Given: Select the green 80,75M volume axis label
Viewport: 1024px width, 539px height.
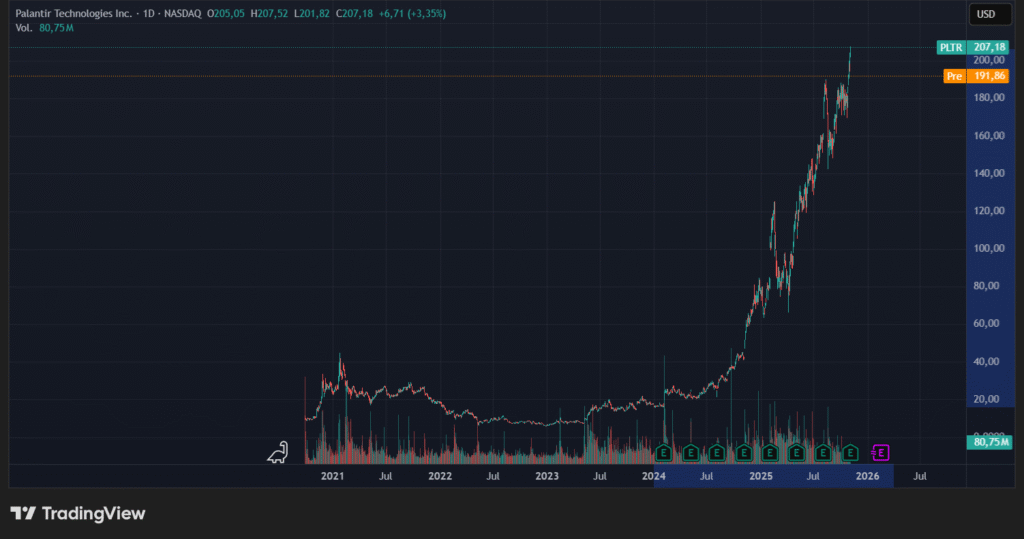Looking at the screenshot, I should (x=990, y=441).
